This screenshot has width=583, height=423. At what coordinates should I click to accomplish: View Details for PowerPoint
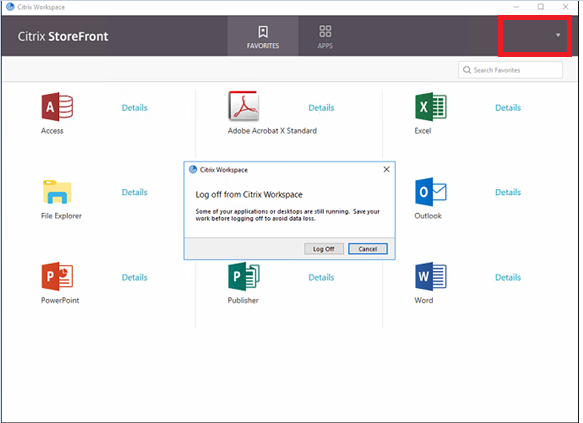[x=135, y=277]
